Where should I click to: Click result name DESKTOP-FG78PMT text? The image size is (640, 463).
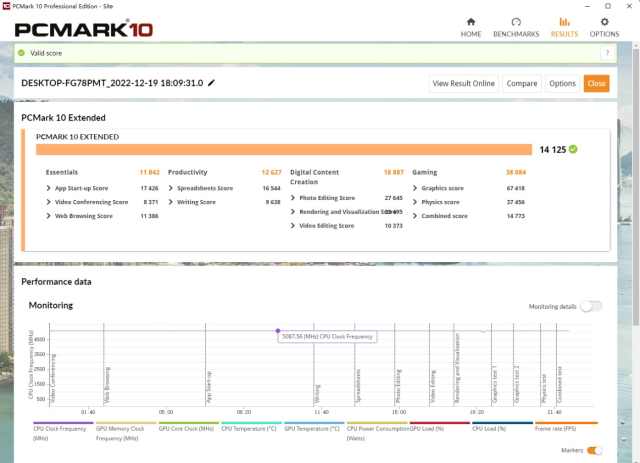pos(112,83)
